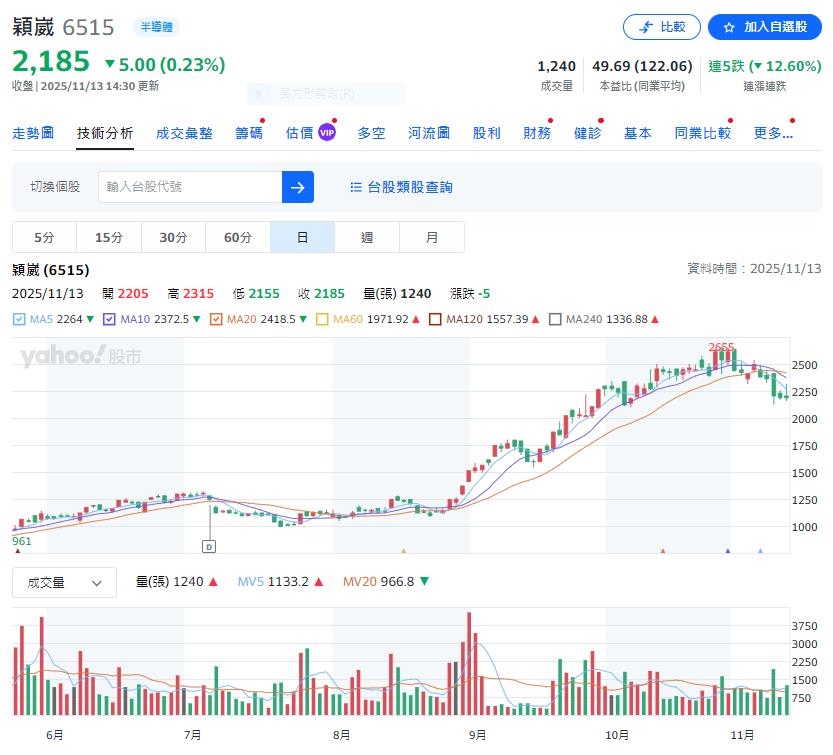Select the 60分 timeframe tab
833x755 pixels.
pyautogui.click(x=237, y=237)
